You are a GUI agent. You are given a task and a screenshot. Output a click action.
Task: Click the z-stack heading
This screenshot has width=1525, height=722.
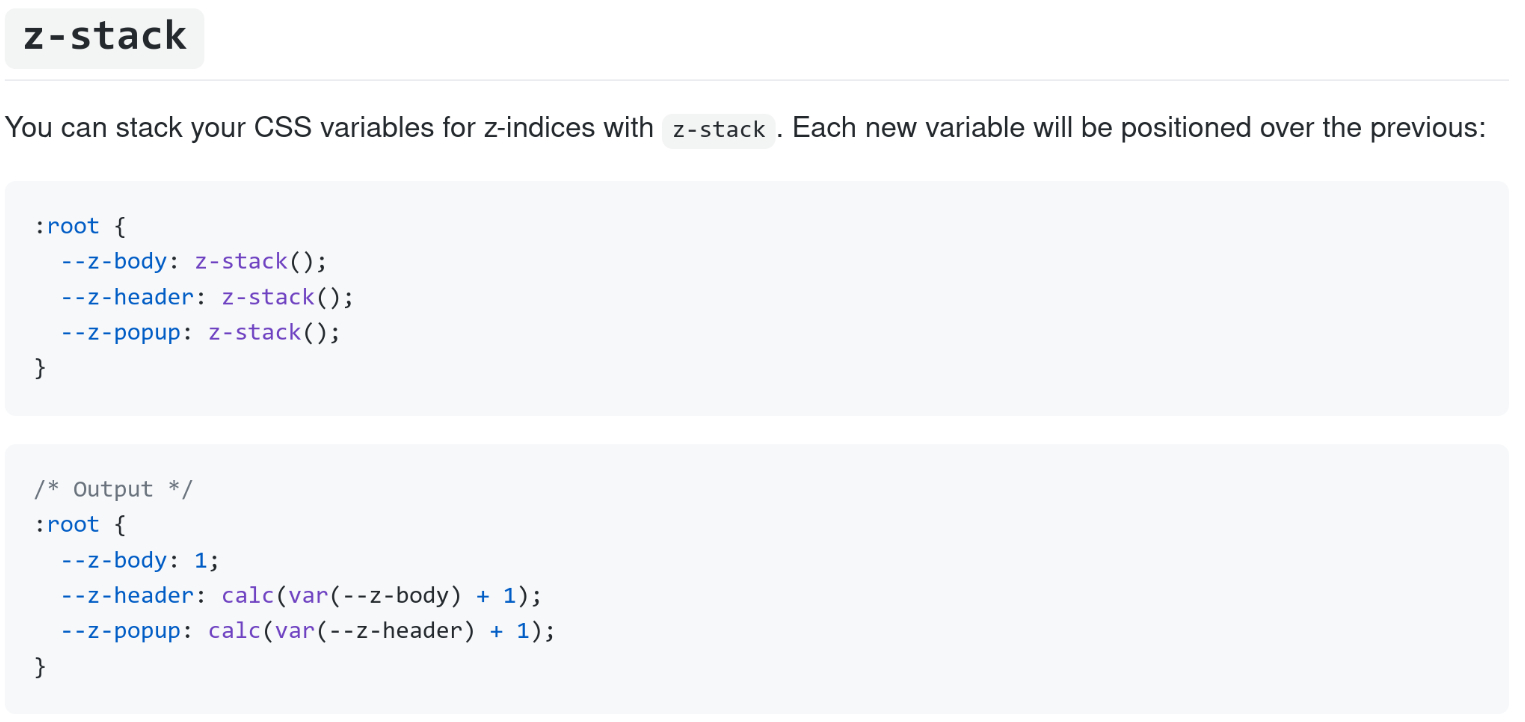click(104, 36)
